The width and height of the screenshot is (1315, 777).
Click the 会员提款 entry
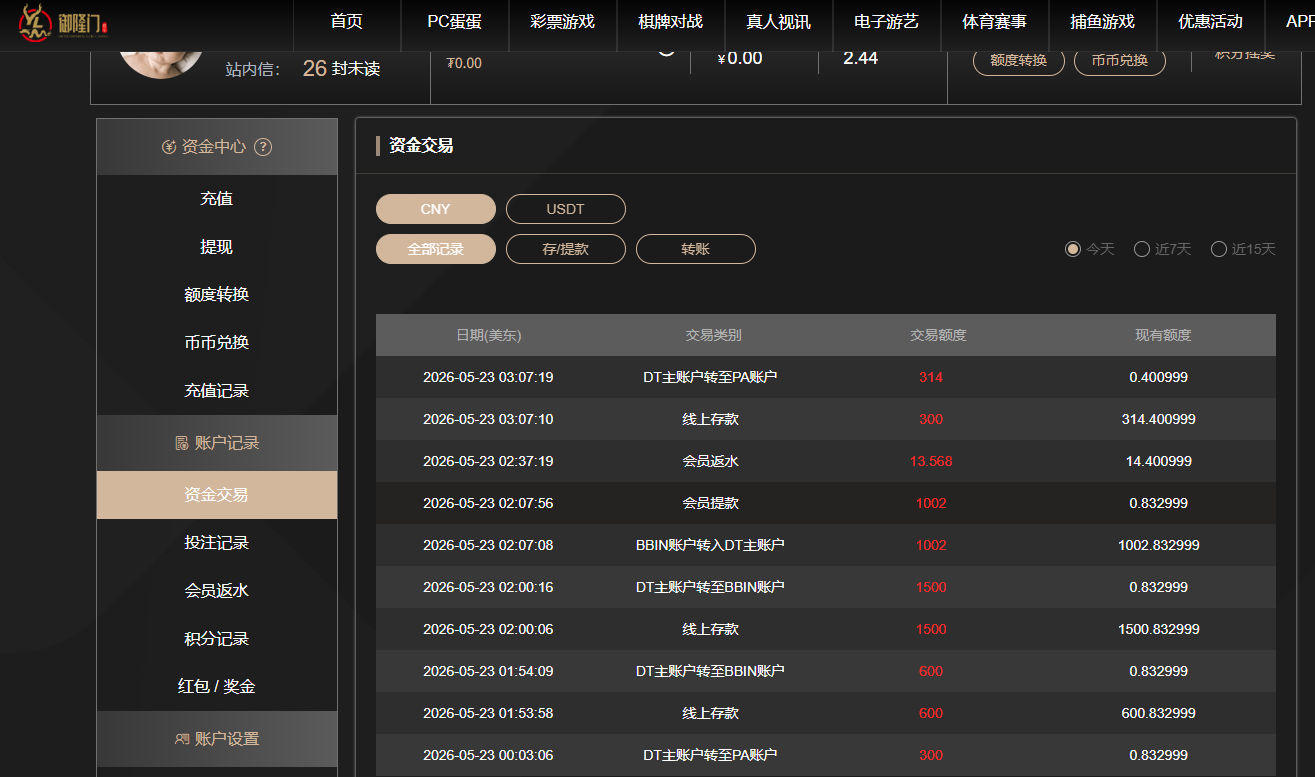(710, 504)
